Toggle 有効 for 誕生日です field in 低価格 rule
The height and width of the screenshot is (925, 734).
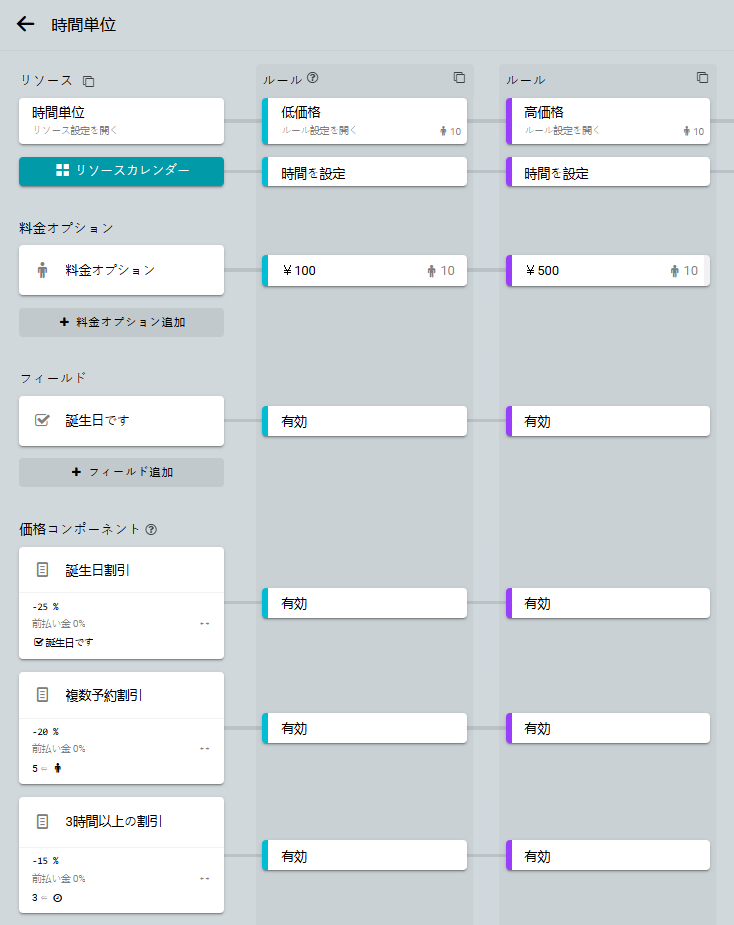[365, 421]
